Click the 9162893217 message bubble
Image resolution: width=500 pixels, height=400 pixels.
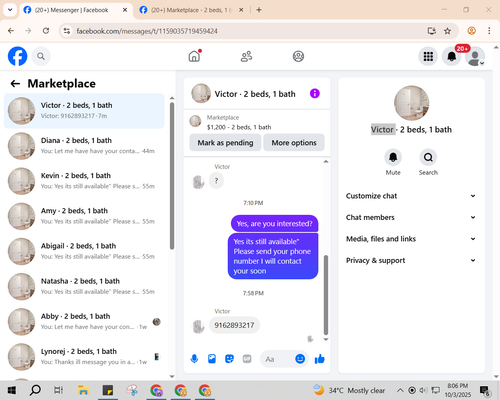tap(234, 325)
